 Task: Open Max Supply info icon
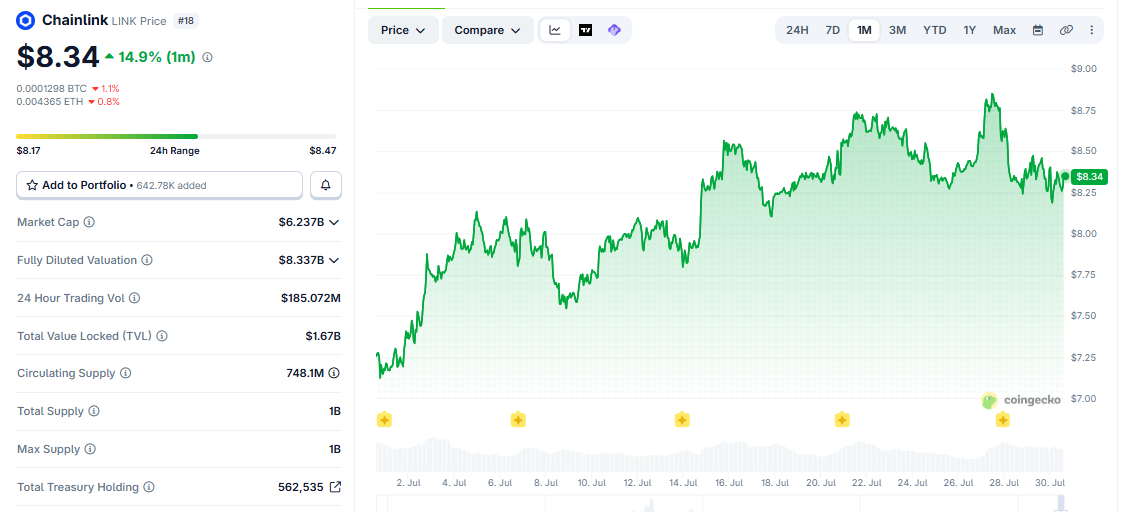[90, 449]
